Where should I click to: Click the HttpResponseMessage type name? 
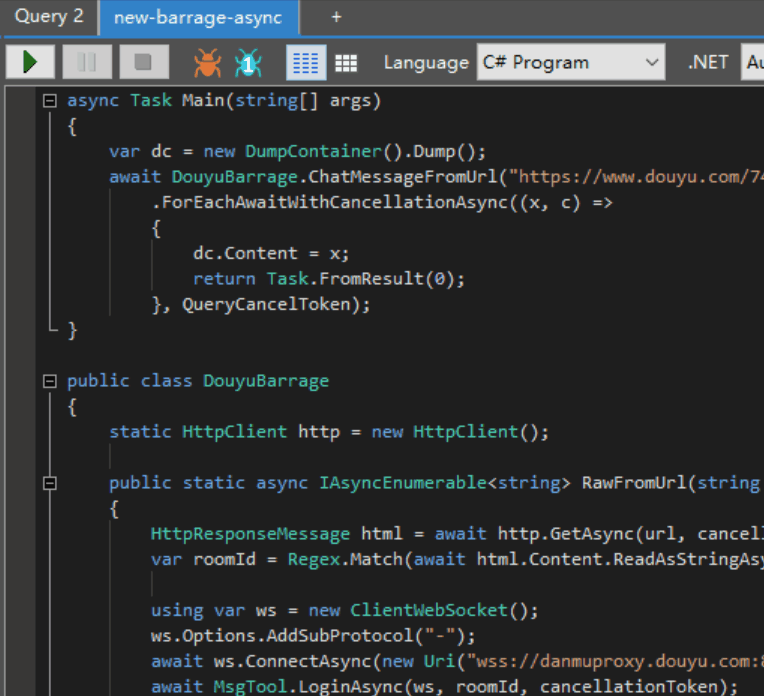point(250,534)
